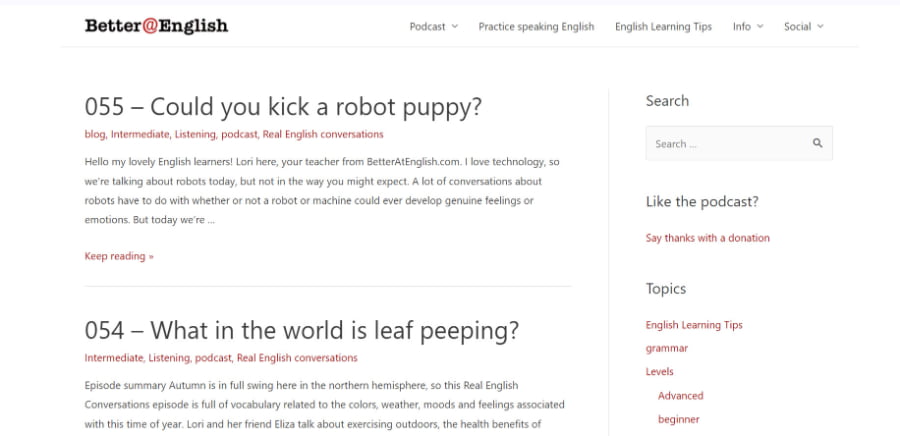The height and width of the screenshot is (436, 900).
Task: Expand the Podcast dropdown menu
Action: tap(433, 27)
